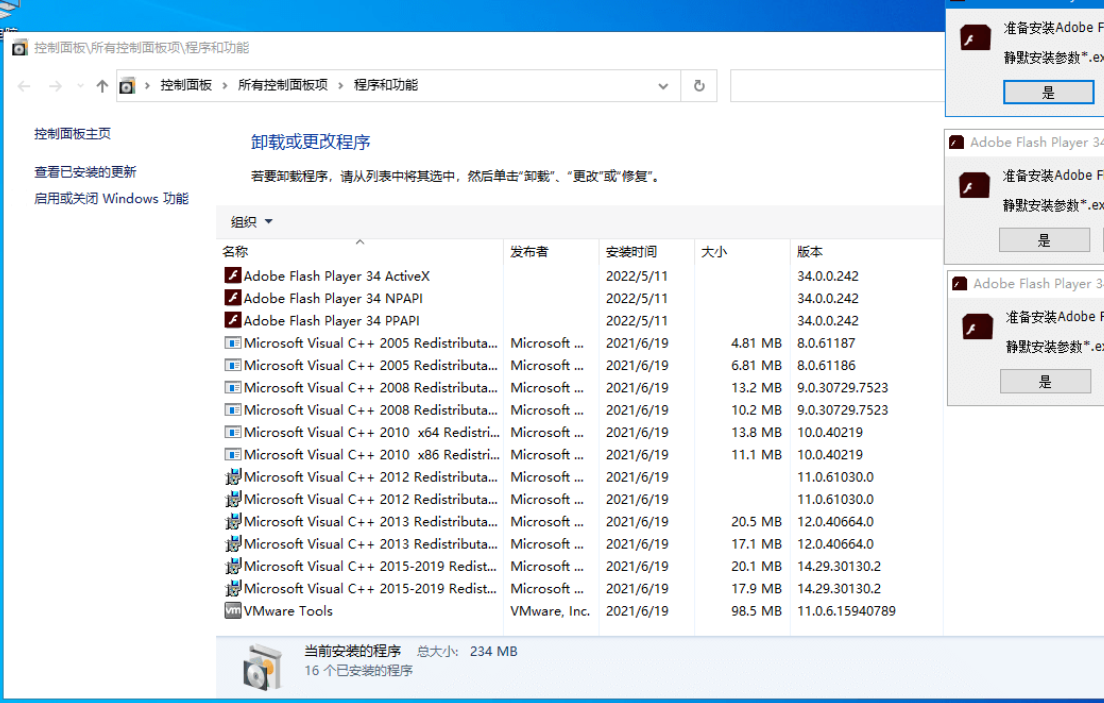Image resolution: width=1104 pixels, height=703 pixels.
Task: Click the 控制面板 breadcrumb
Action: pyautogui.click(x=186, y=85)
